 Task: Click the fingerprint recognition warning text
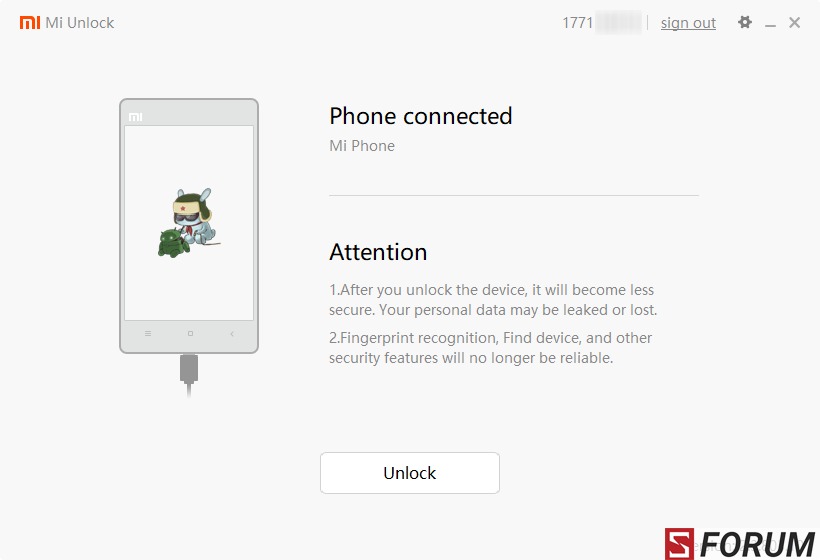pyautogui.click(x=491, y=348)
